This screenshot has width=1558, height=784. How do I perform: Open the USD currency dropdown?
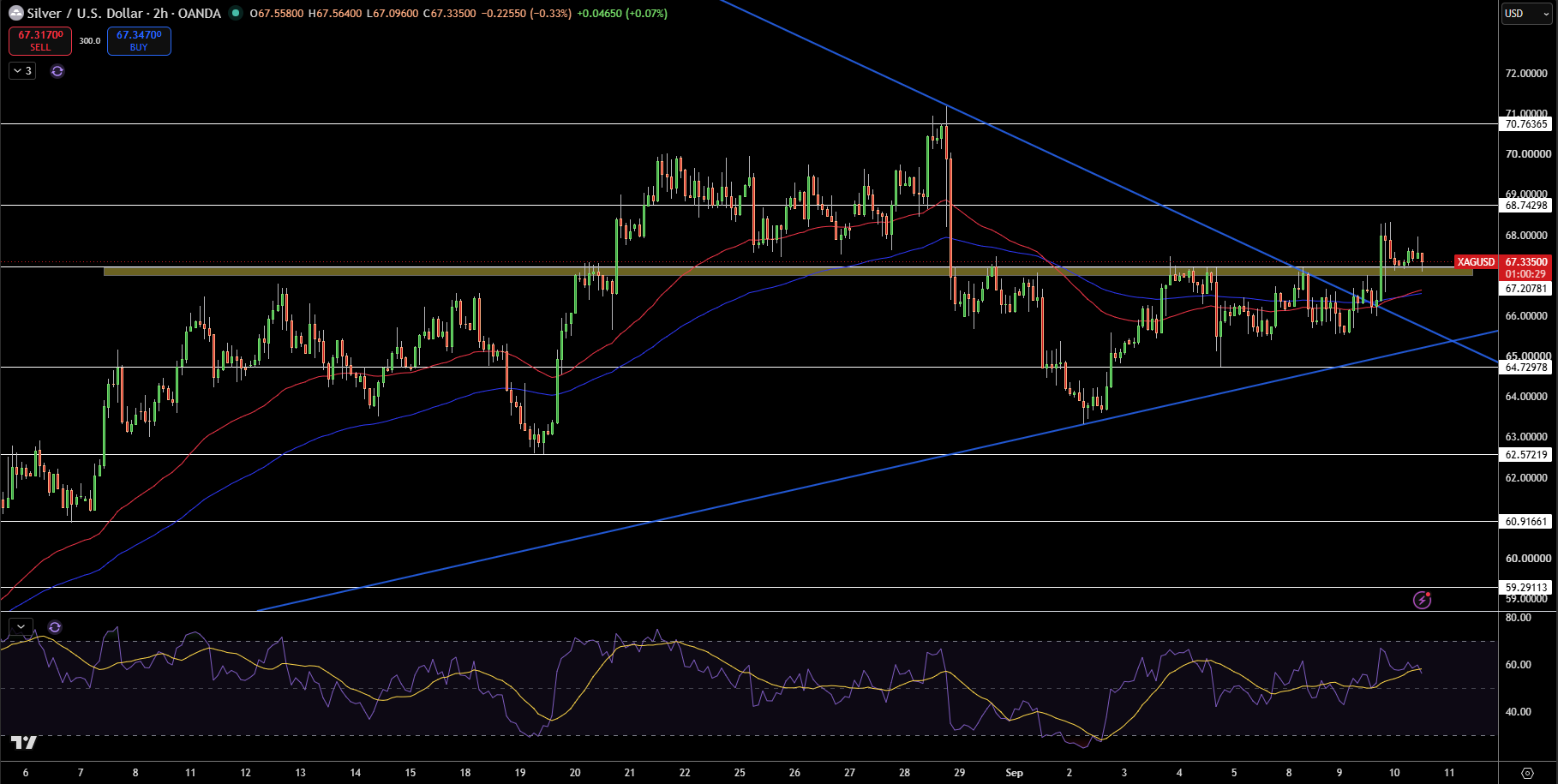point(1528,14)
